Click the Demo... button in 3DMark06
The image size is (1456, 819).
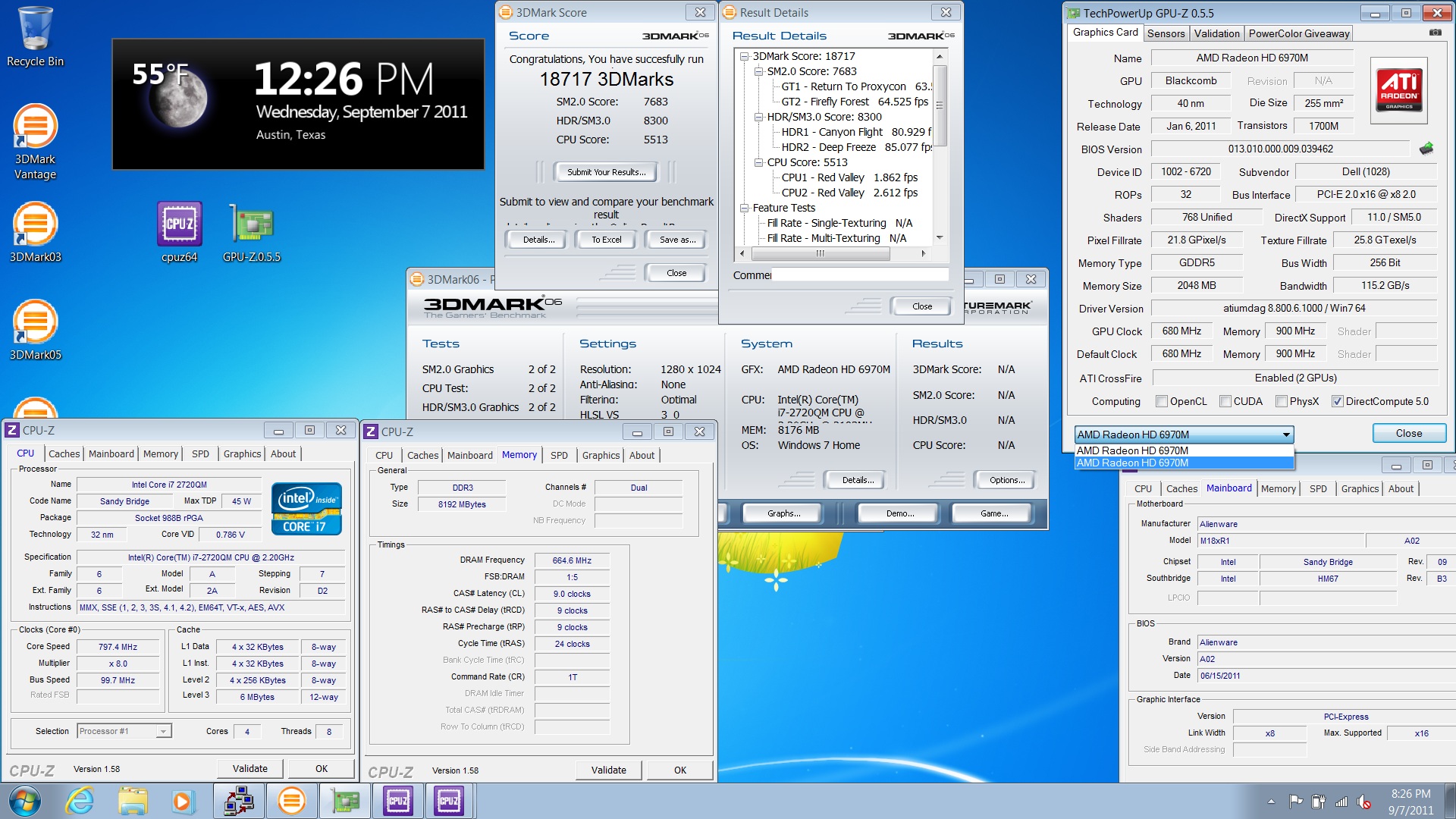click(x=899, y=513)
